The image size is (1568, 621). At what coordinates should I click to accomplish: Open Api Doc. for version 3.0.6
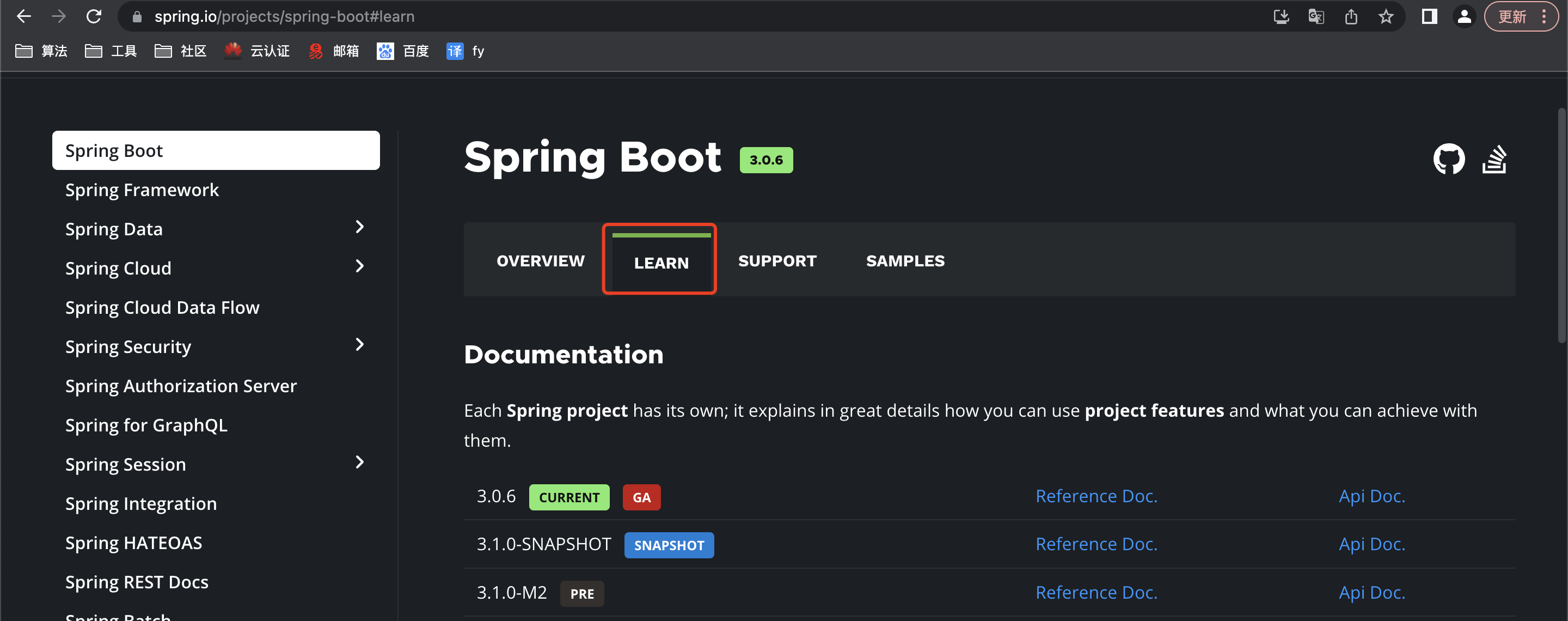click(1372, 496)
